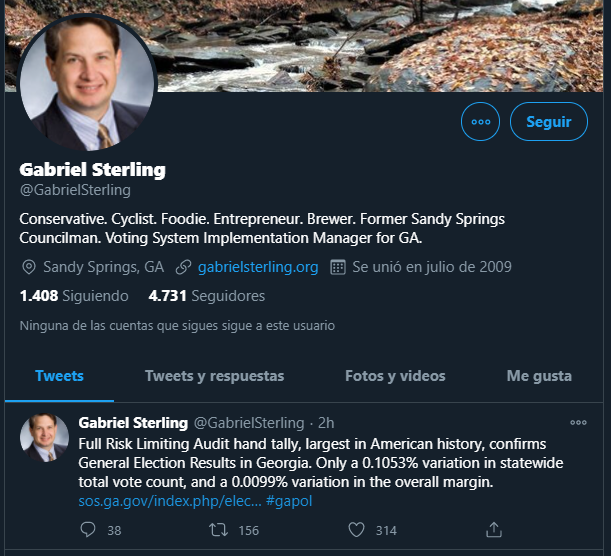Viewport: 611px width, 556px height.
Task: Select the Tweets tab
Action: (x=59, y=376)
